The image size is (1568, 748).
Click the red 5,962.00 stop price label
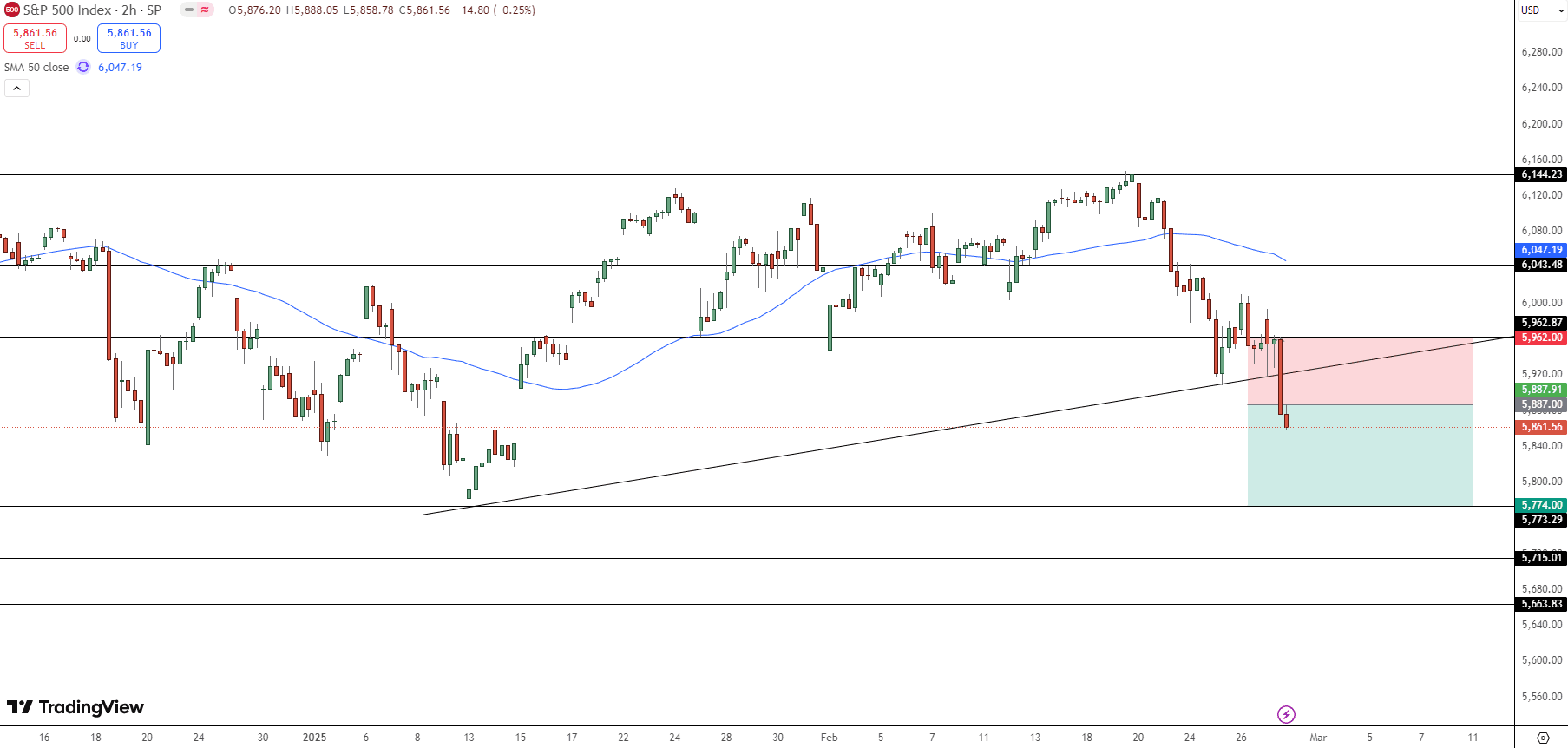(x=1542, y=338)
